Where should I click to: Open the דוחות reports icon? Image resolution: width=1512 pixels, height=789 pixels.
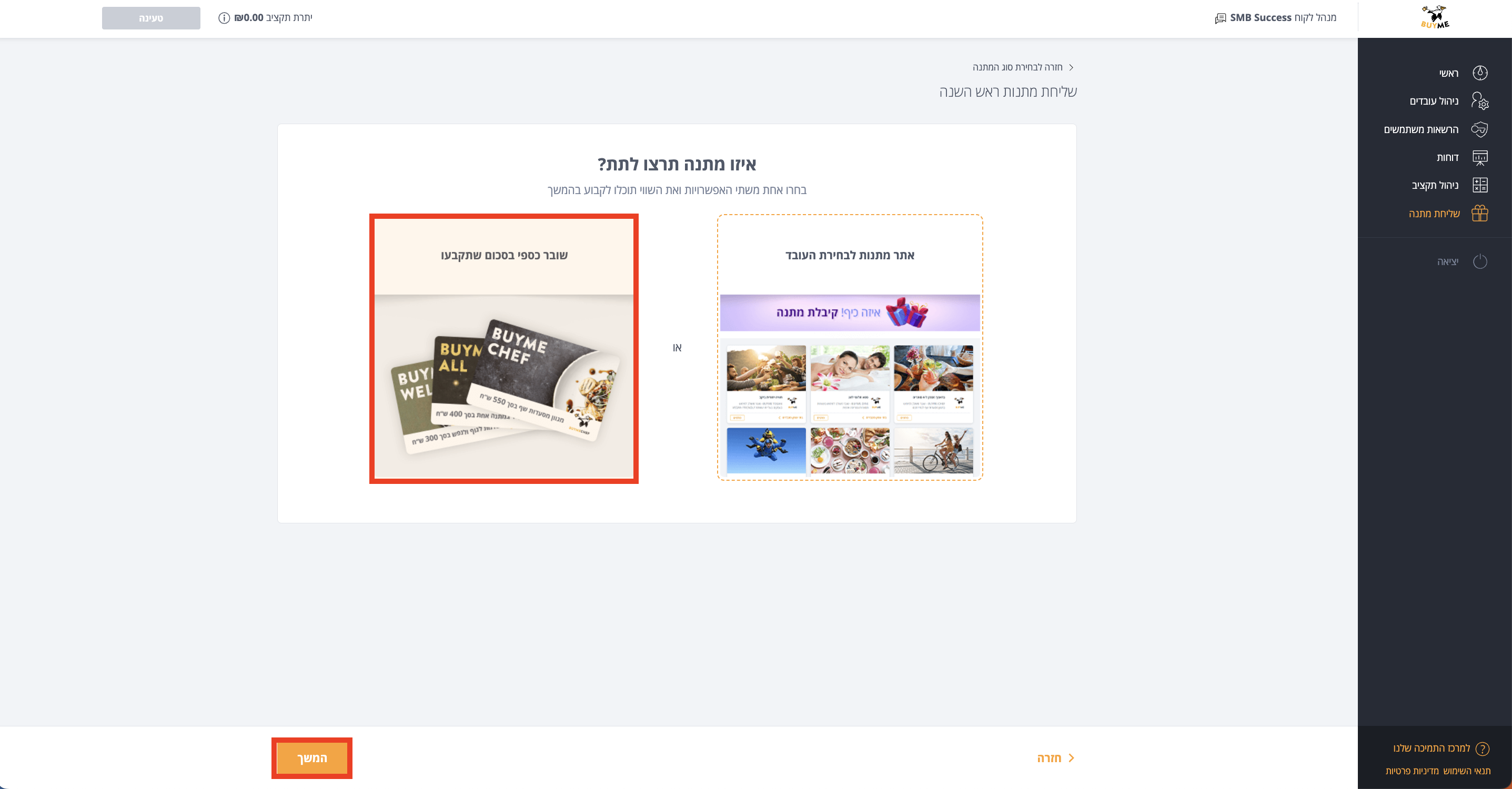click(x=1480, y=157)
